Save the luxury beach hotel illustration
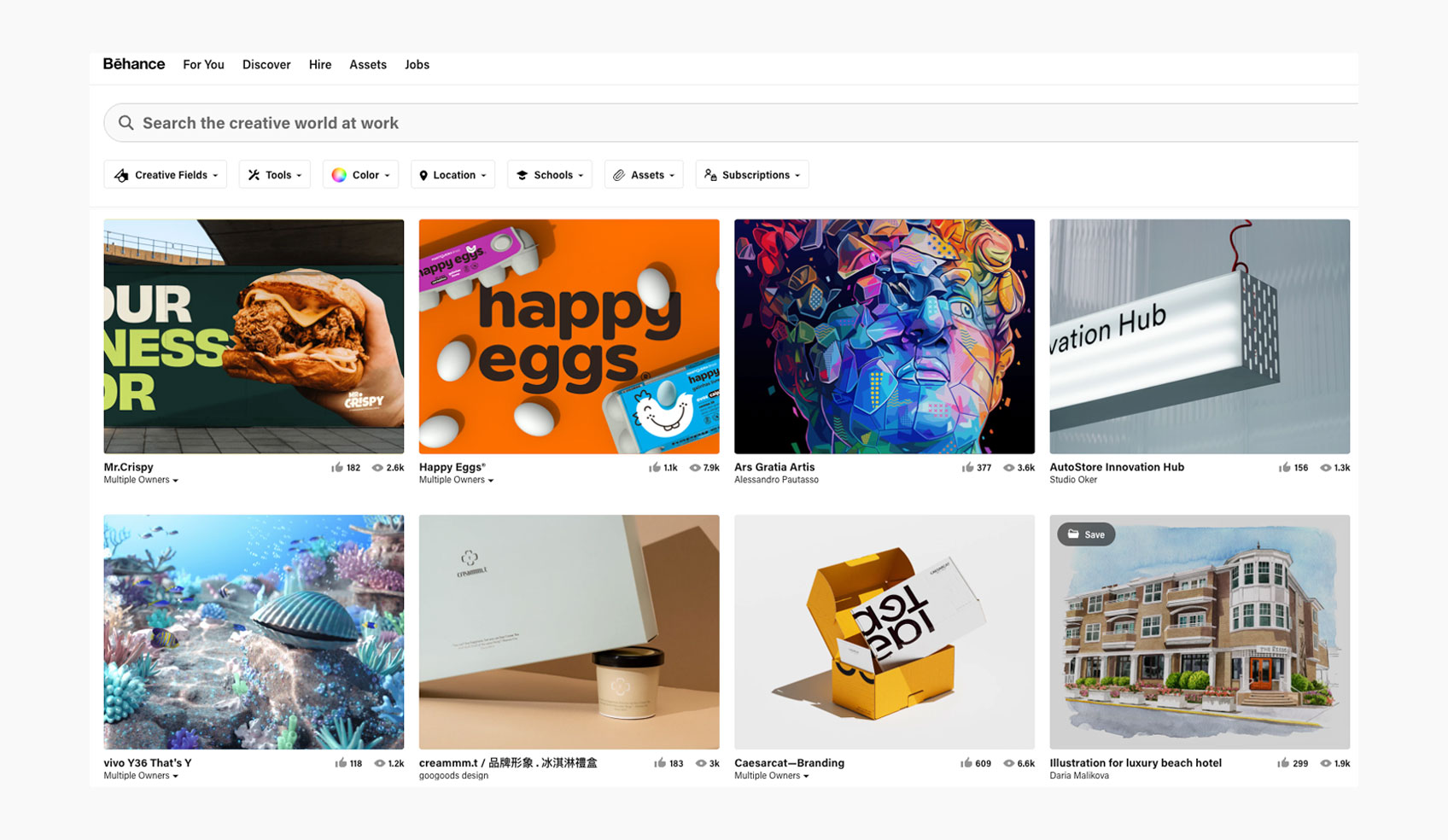The width and height of the screenshot is (1448, 840). (1085, 534)
